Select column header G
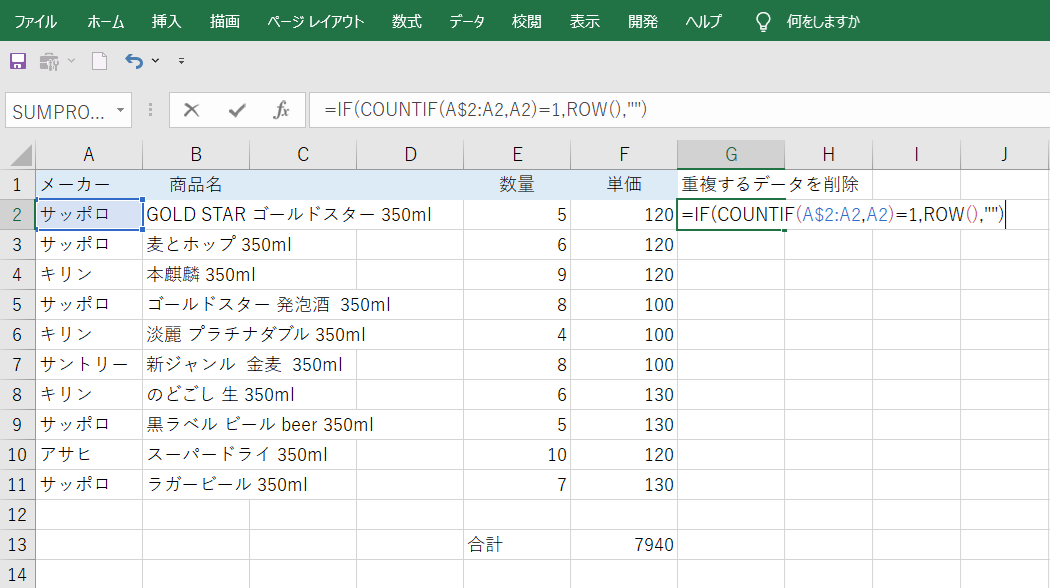Viewport: 1050px width, 588px height. point(730,153)
